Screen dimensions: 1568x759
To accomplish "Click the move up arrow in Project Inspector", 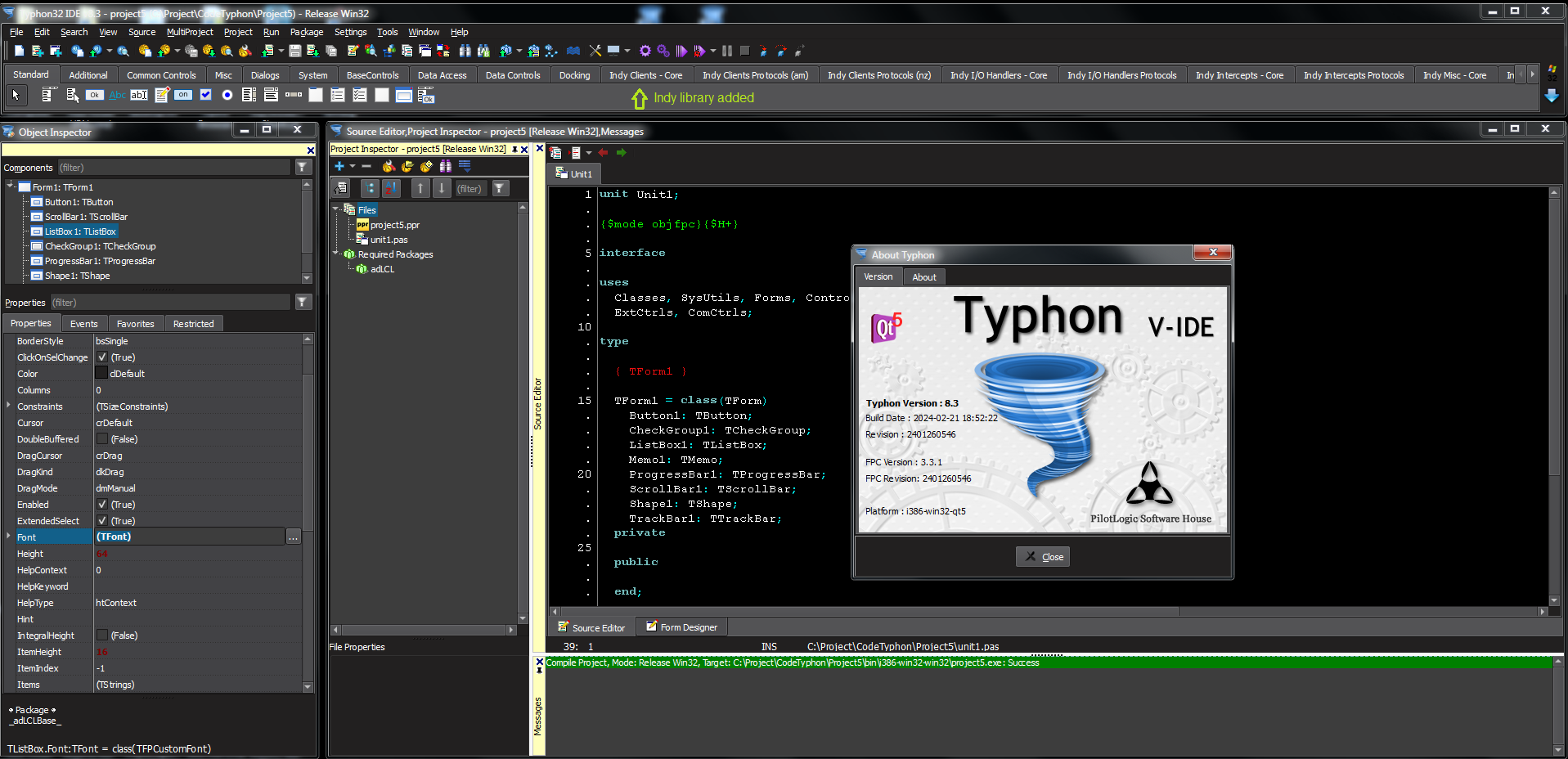I will [420, 188].
